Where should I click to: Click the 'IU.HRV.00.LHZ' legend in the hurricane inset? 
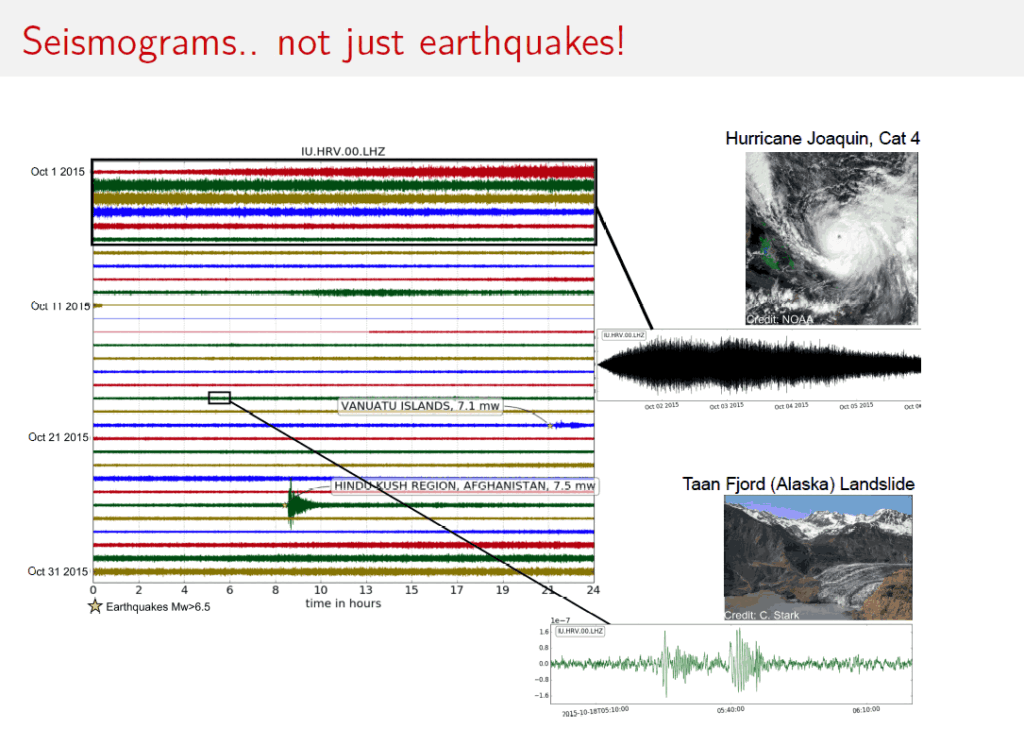point(624,335)
